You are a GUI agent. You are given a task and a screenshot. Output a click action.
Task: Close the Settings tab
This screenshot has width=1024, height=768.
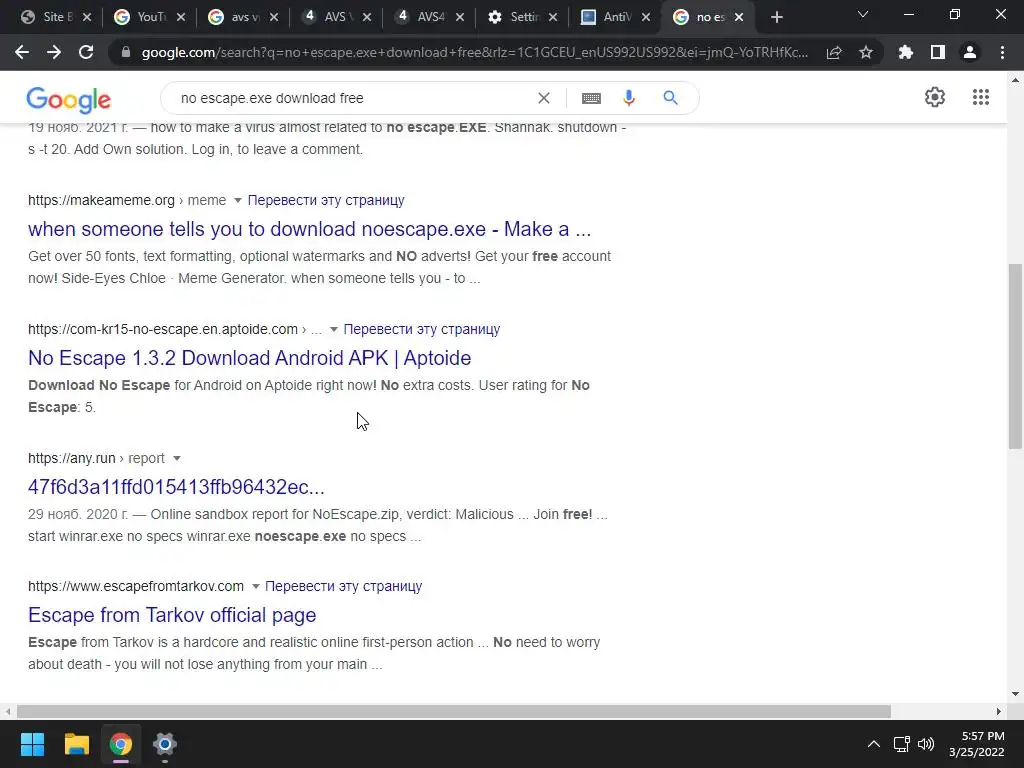(553, 17)
